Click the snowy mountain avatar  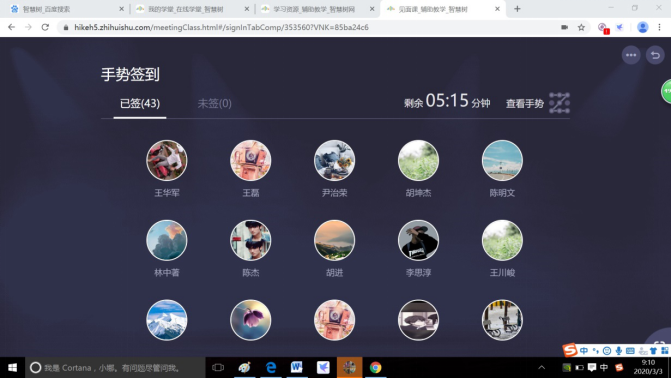tap(167, 320)
